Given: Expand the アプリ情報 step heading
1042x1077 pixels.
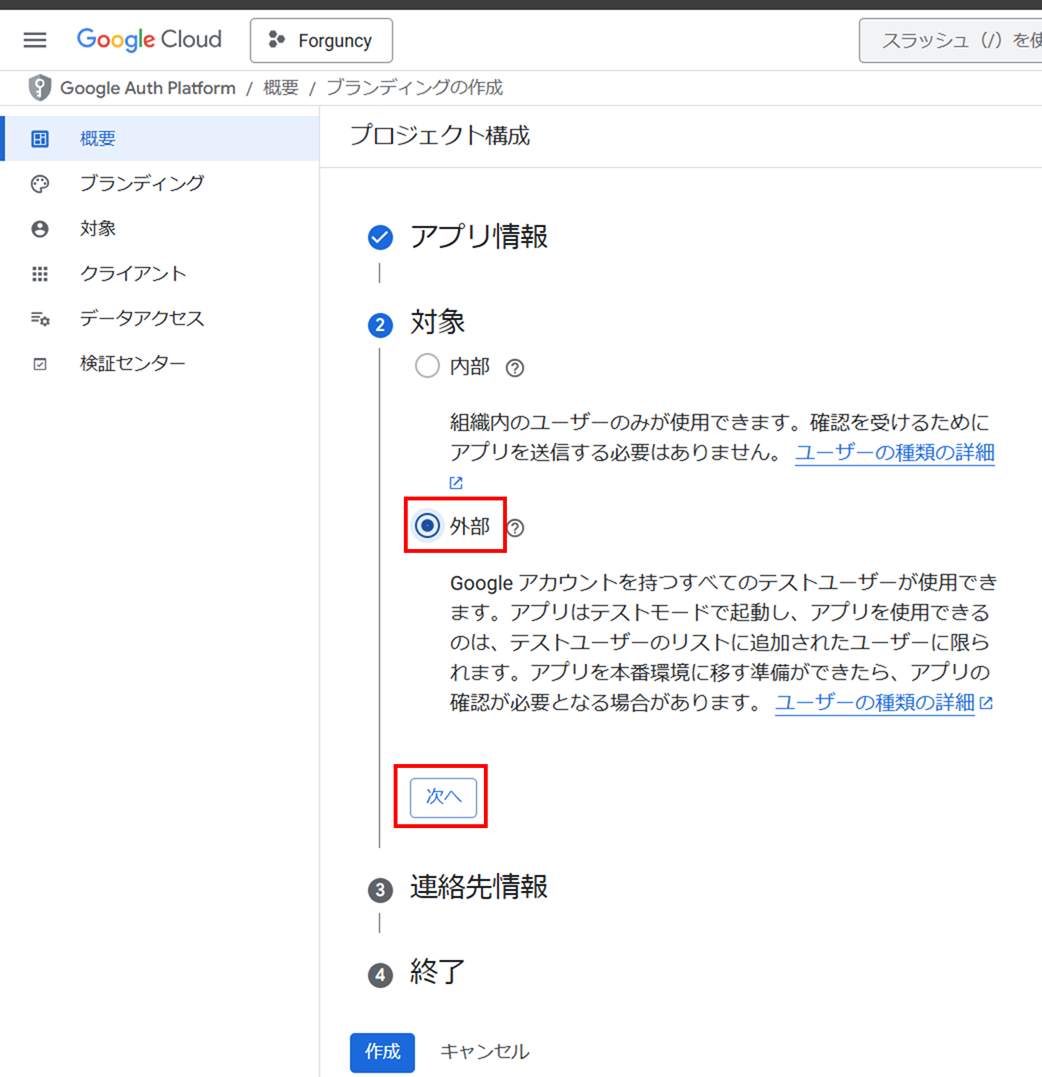Looking at the screenshot, I should click(479, 237).
